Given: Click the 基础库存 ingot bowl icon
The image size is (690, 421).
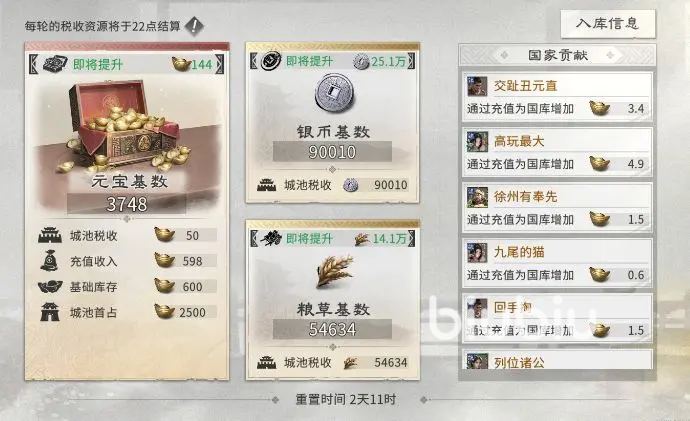Looking at the screenshot, I should [x=49, y=287].
